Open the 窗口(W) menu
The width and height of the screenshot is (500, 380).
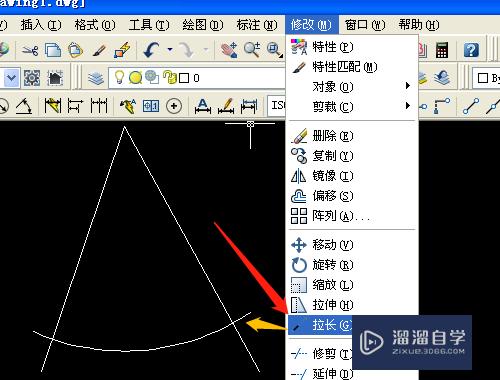coord(365,25)
